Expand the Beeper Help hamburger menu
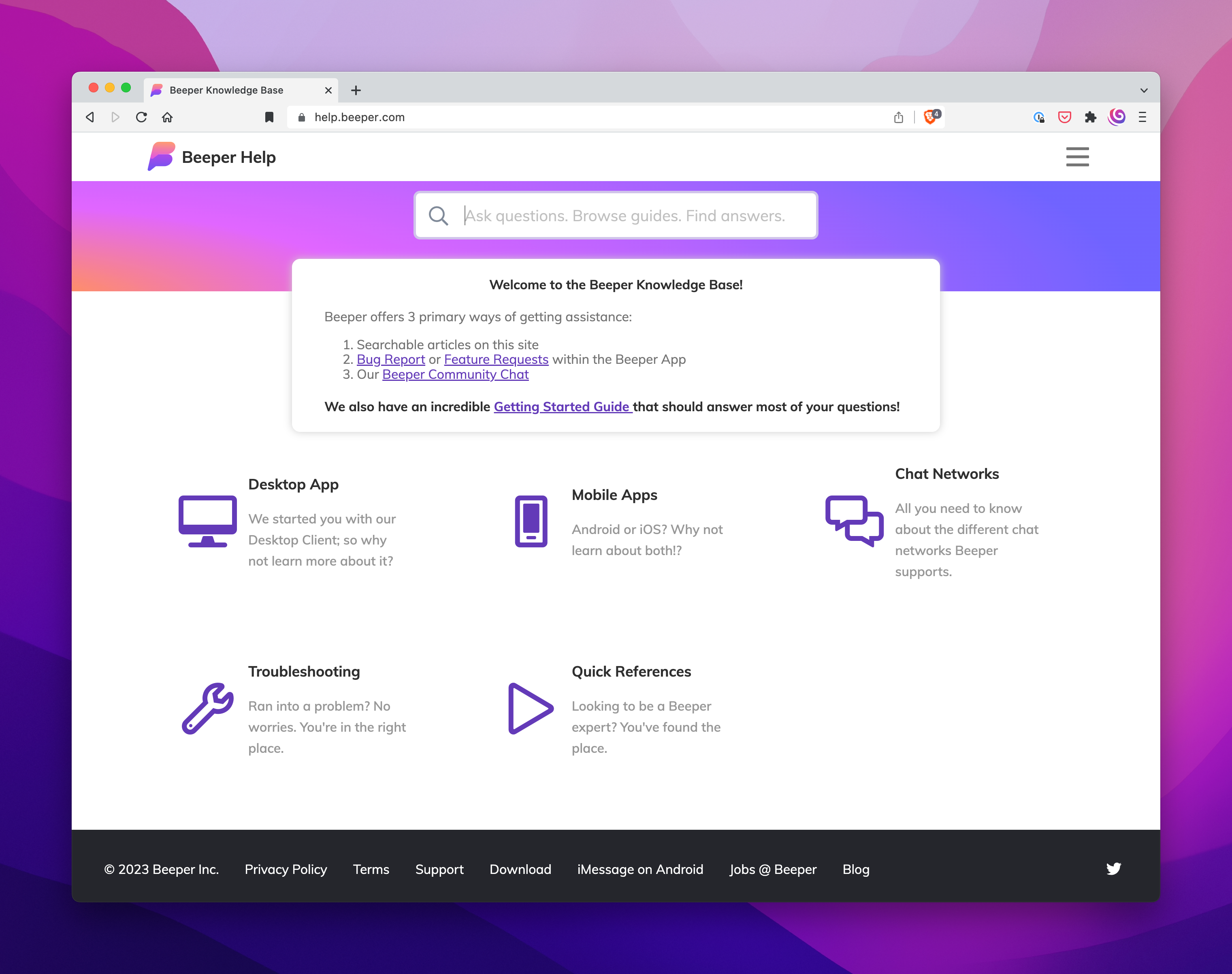Screen dimensions: 1232x974 (x=1077, y=157)
